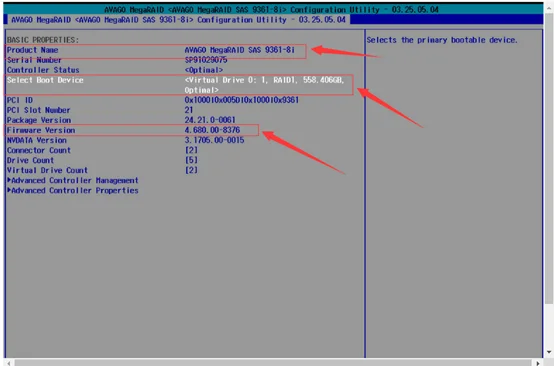Screen dimensions: 554x366
Task: Select the Drive Count value [5]
Action: click(191, 160)
